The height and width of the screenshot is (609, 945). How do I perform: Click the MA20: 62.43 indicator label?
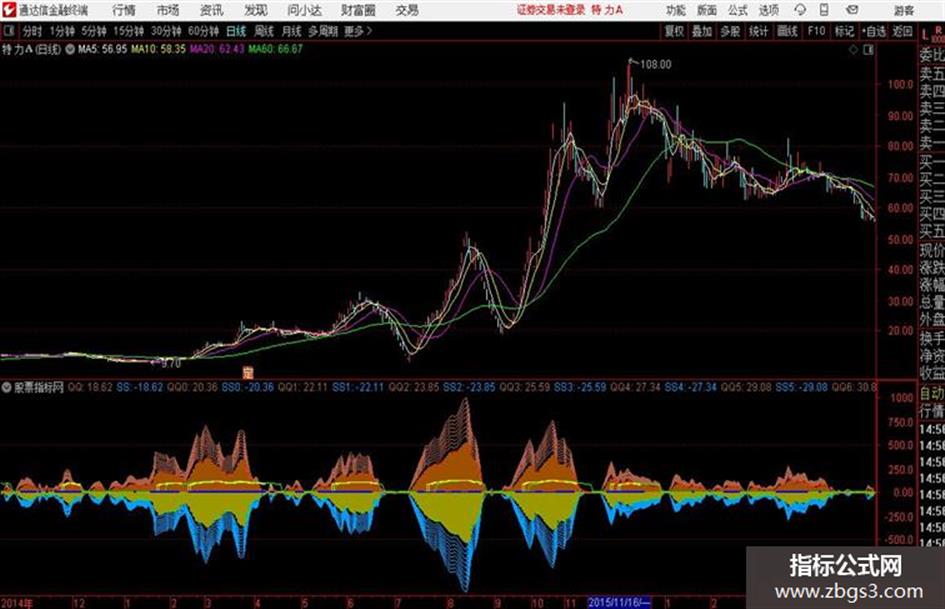click(x=217, y=49)
